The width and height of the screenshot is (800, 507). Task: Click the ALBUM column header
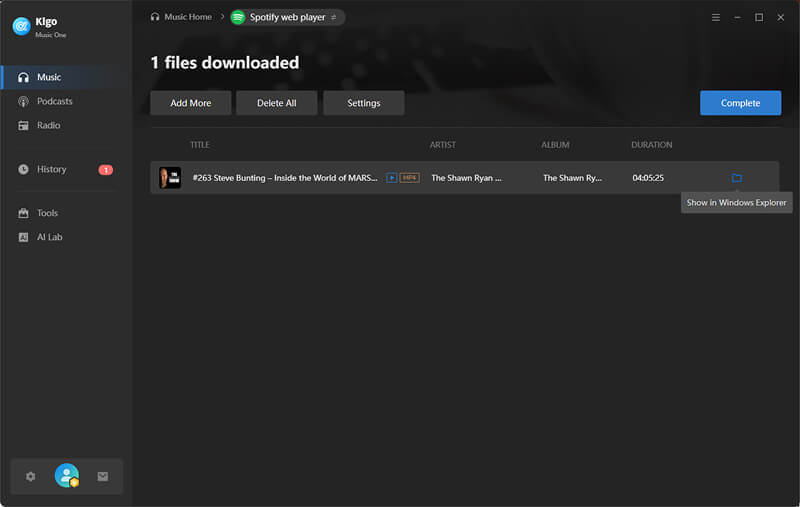(x=555, y=145)
